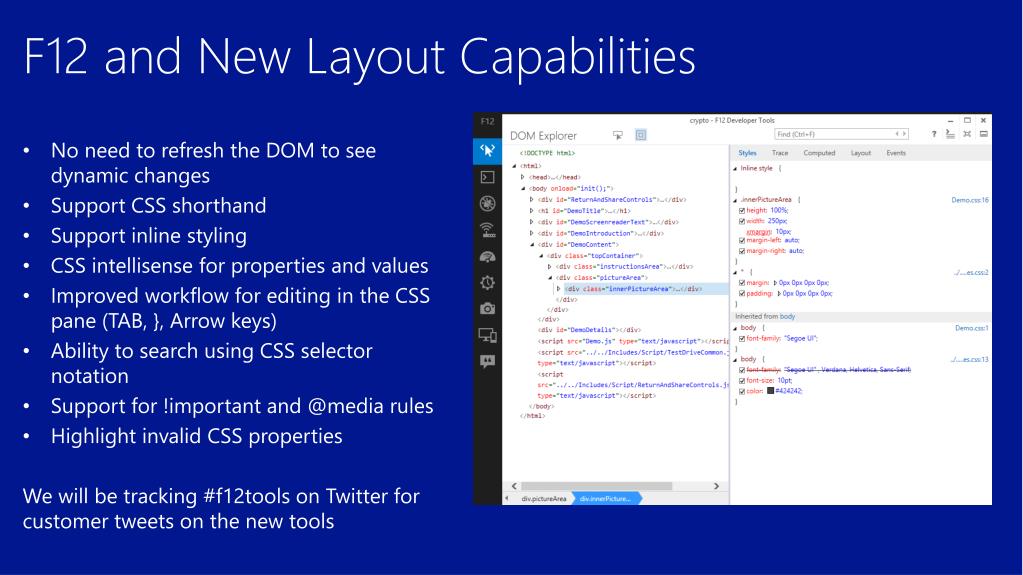Click the body link in Inherited from
This screenshot has height=575, width=1023.
[x=787, y=317]
